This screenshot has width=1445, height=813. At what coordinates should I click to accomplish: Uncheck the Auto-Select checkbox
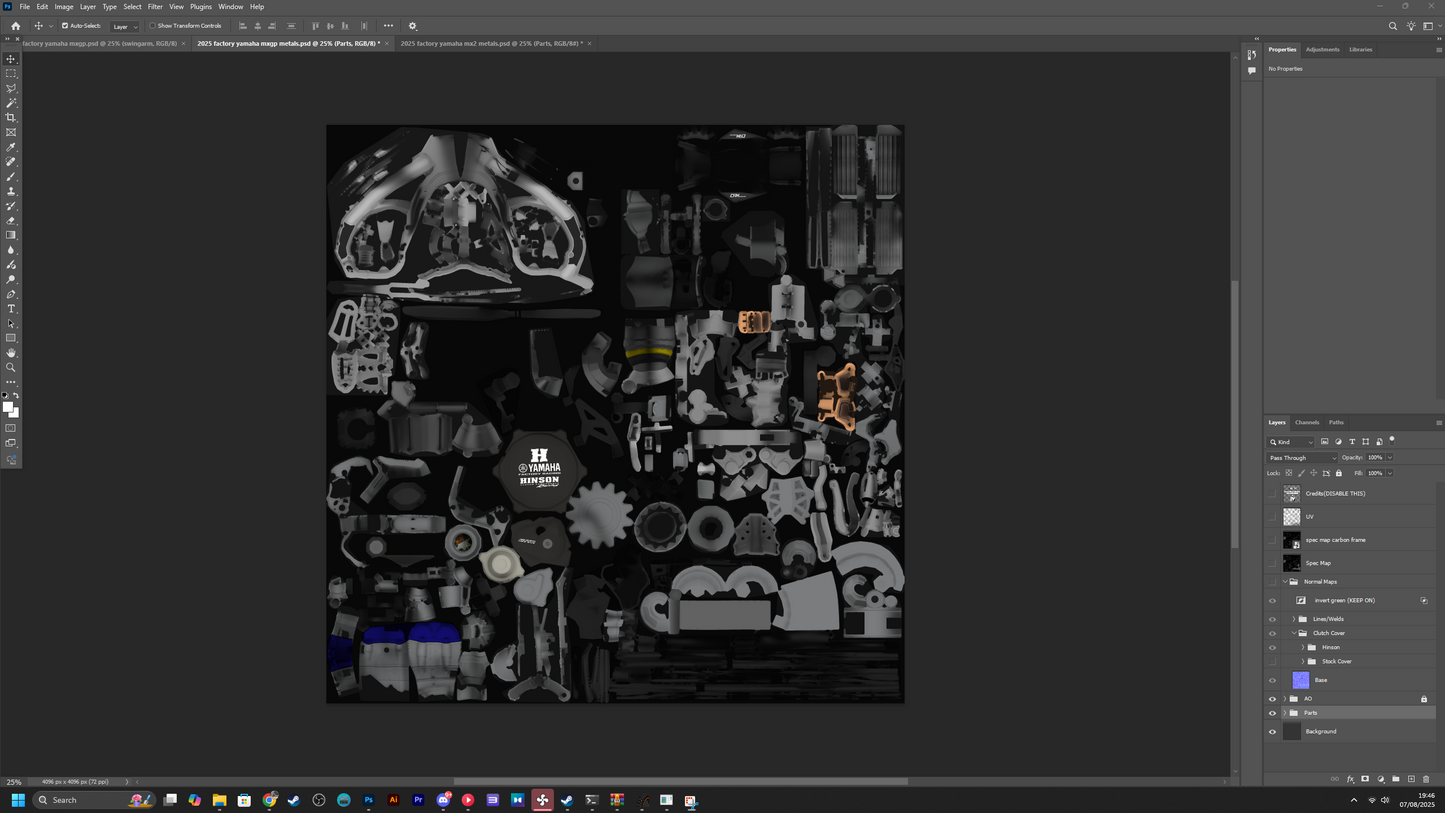pyautogui.click(x=65, y=26)
